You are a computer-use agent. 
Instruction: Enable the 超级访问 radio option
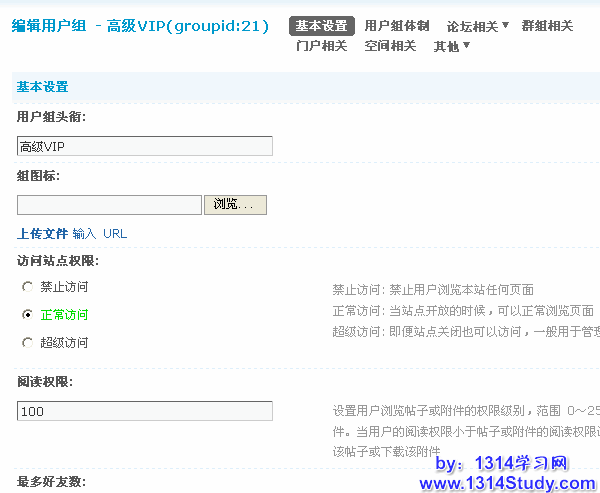coord(27,343)
